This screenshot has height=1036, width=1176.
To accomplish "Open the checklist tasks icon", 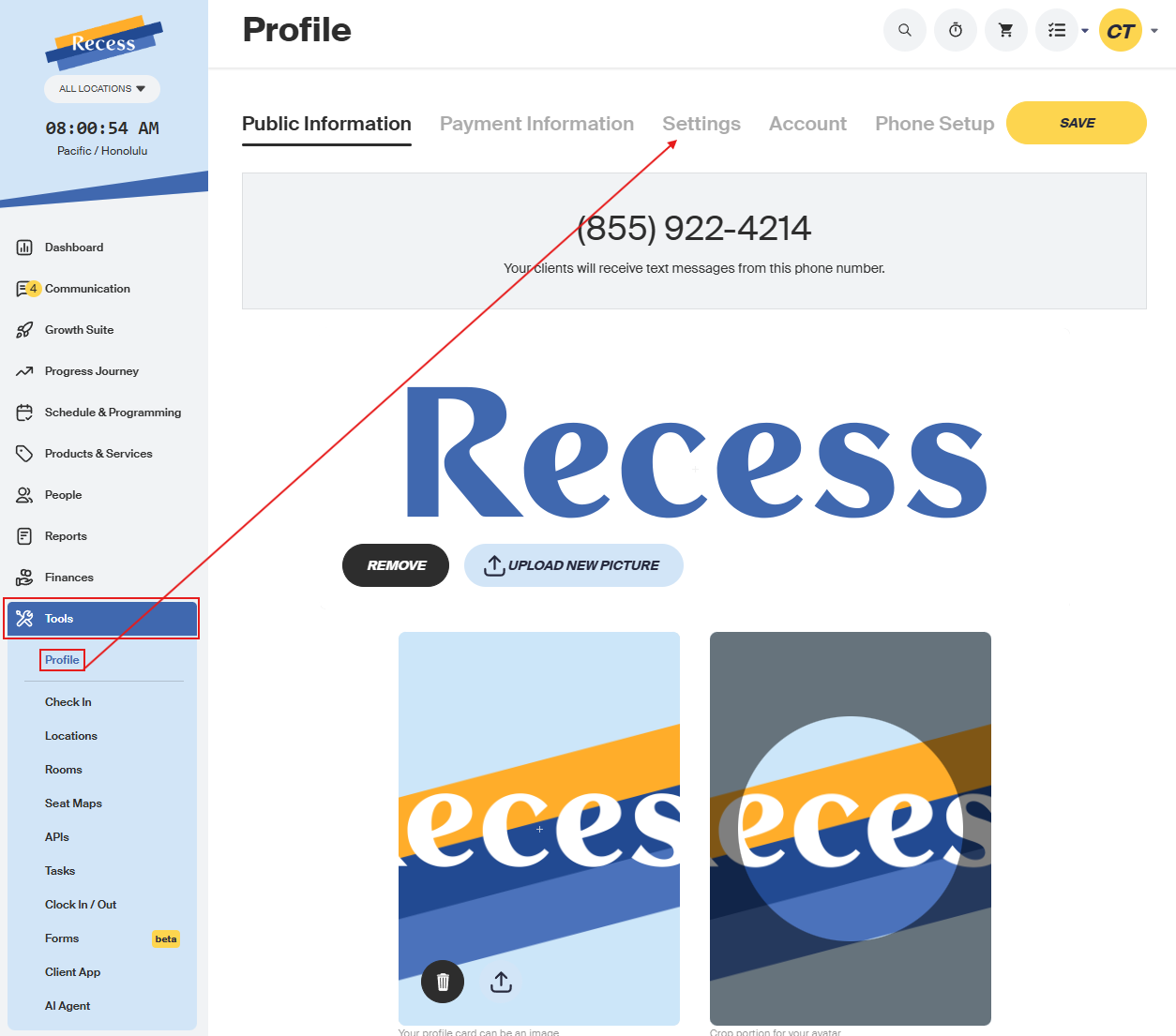I will pyautogui.click(x=1057, y=30).
